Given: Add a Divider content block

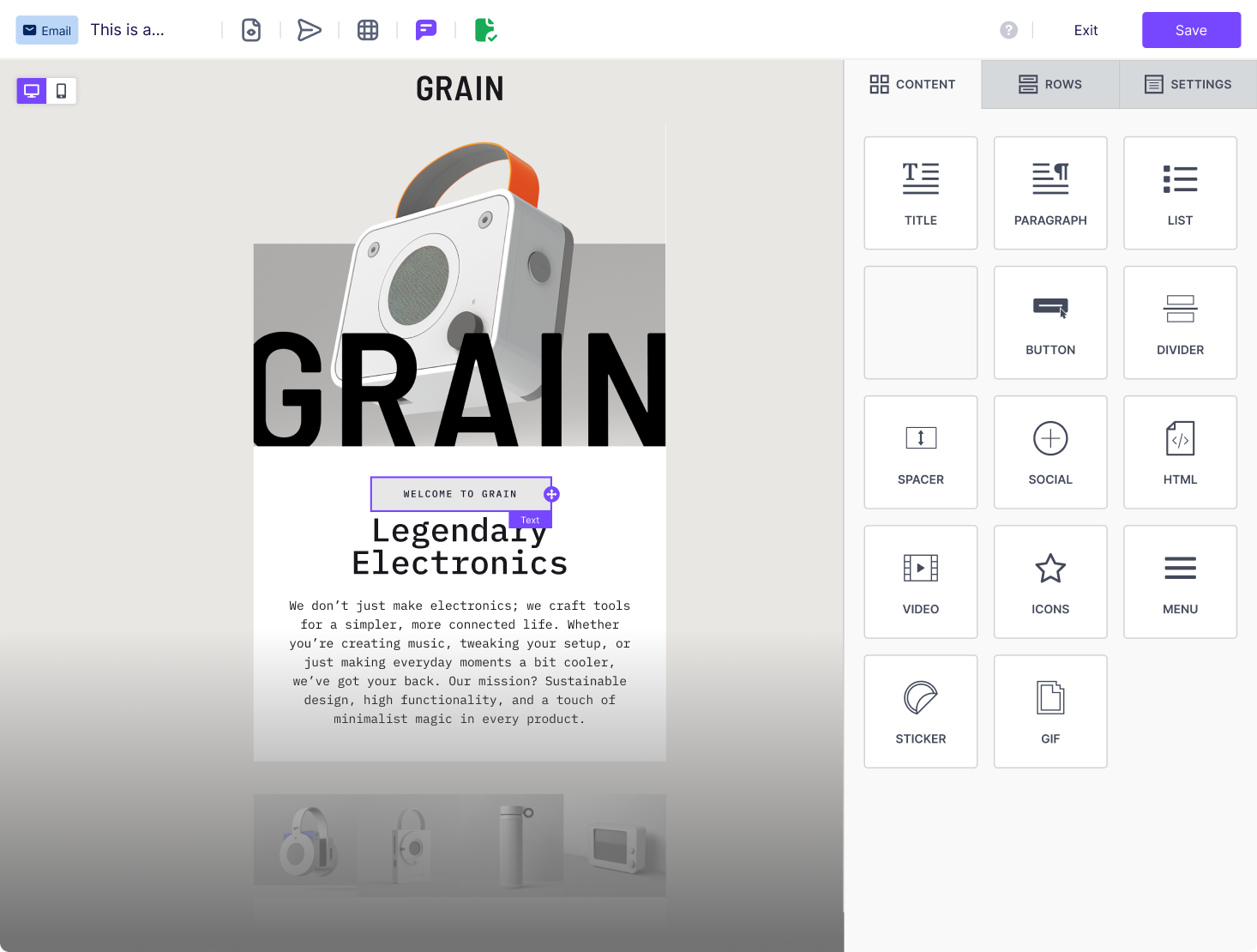Looking at the screenshot, I should [x=1180, y=322].
